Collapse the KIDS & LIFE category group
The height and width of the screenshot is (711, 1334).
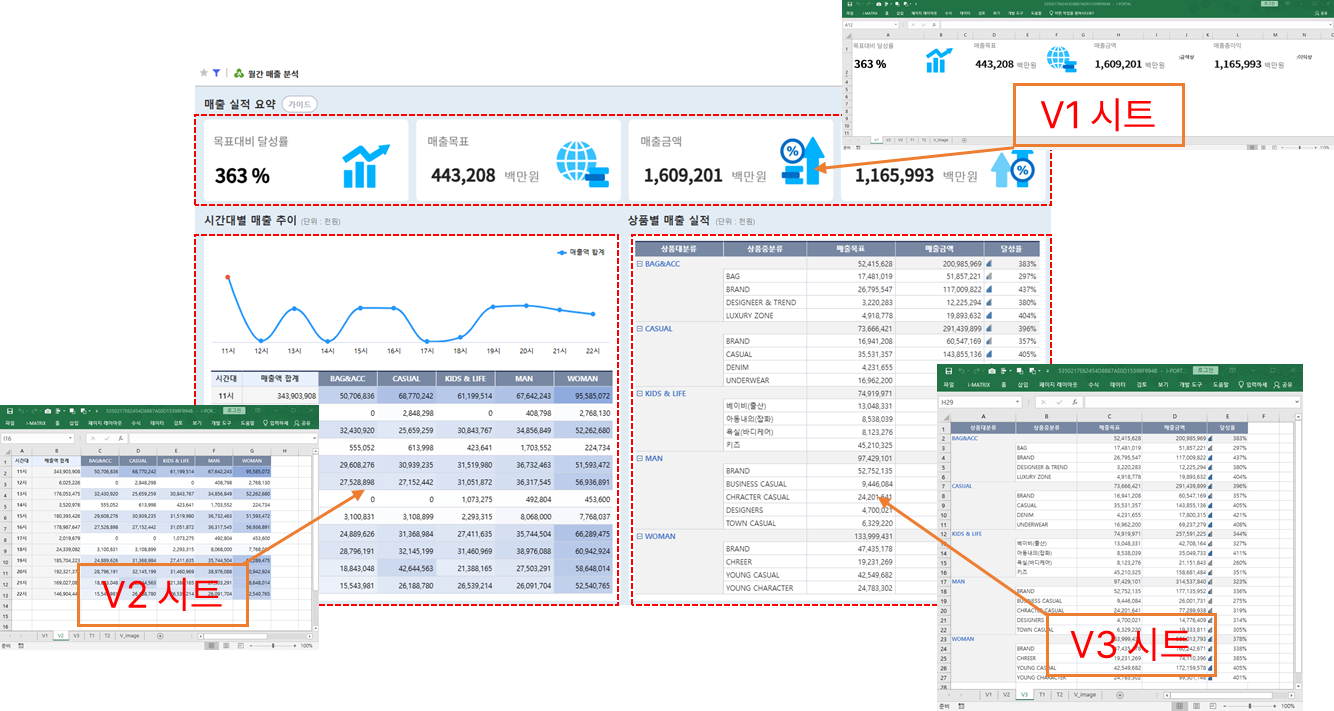coord(639,394)
